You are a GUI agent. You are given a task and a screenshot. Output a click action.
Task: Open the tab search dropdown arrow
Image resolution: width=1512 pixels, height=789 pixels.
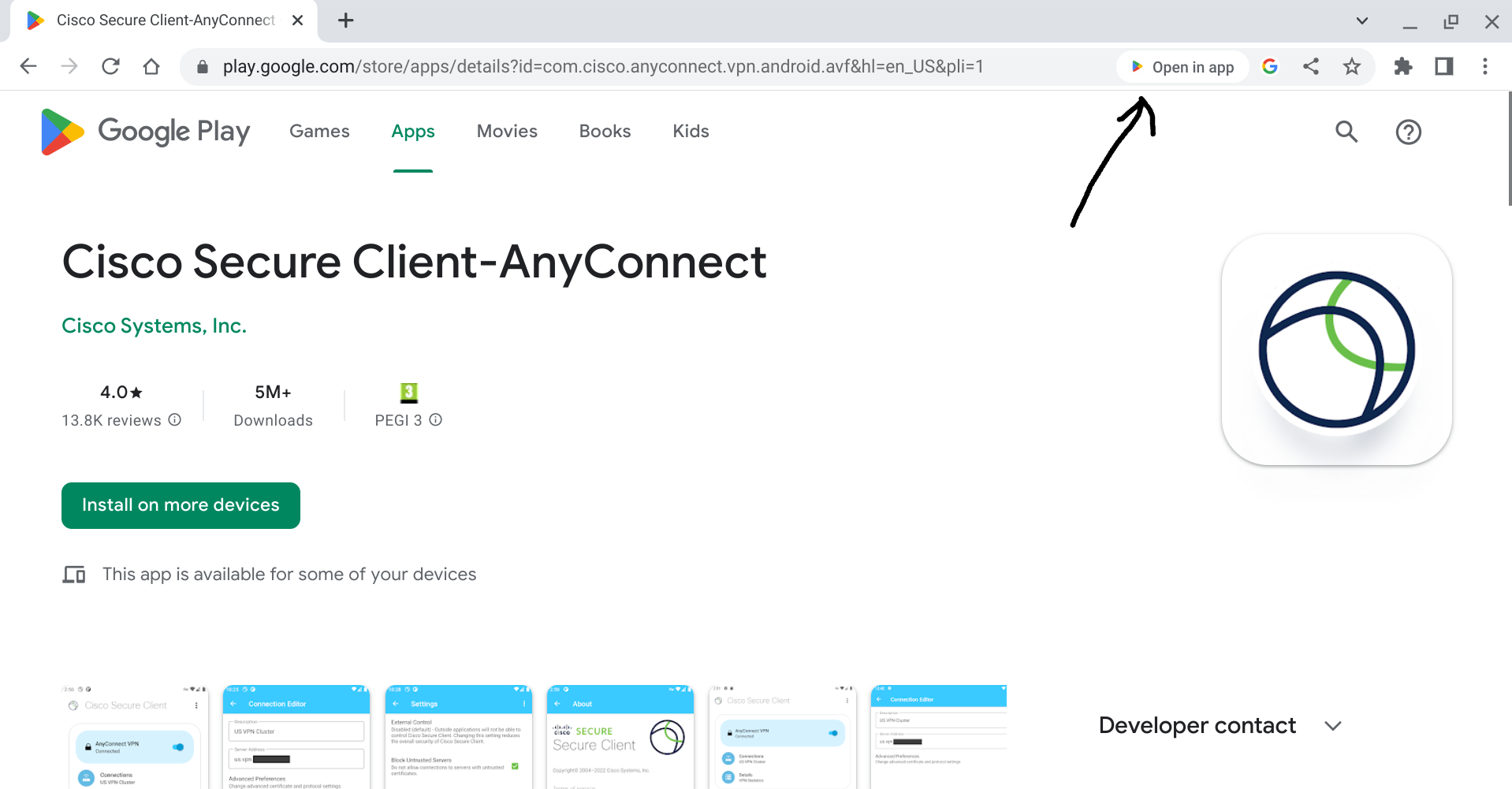[1361, 21]
